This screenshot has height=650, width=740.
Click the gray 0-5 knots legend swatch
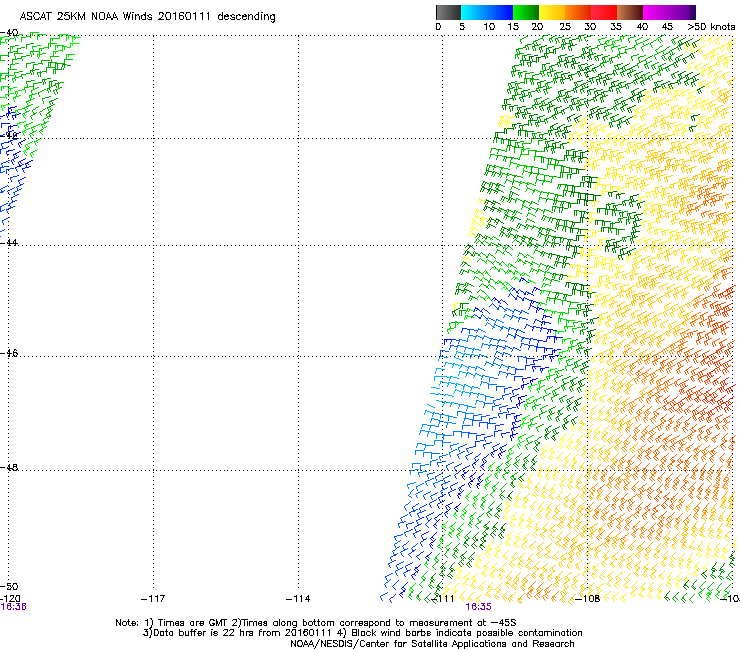448,12
